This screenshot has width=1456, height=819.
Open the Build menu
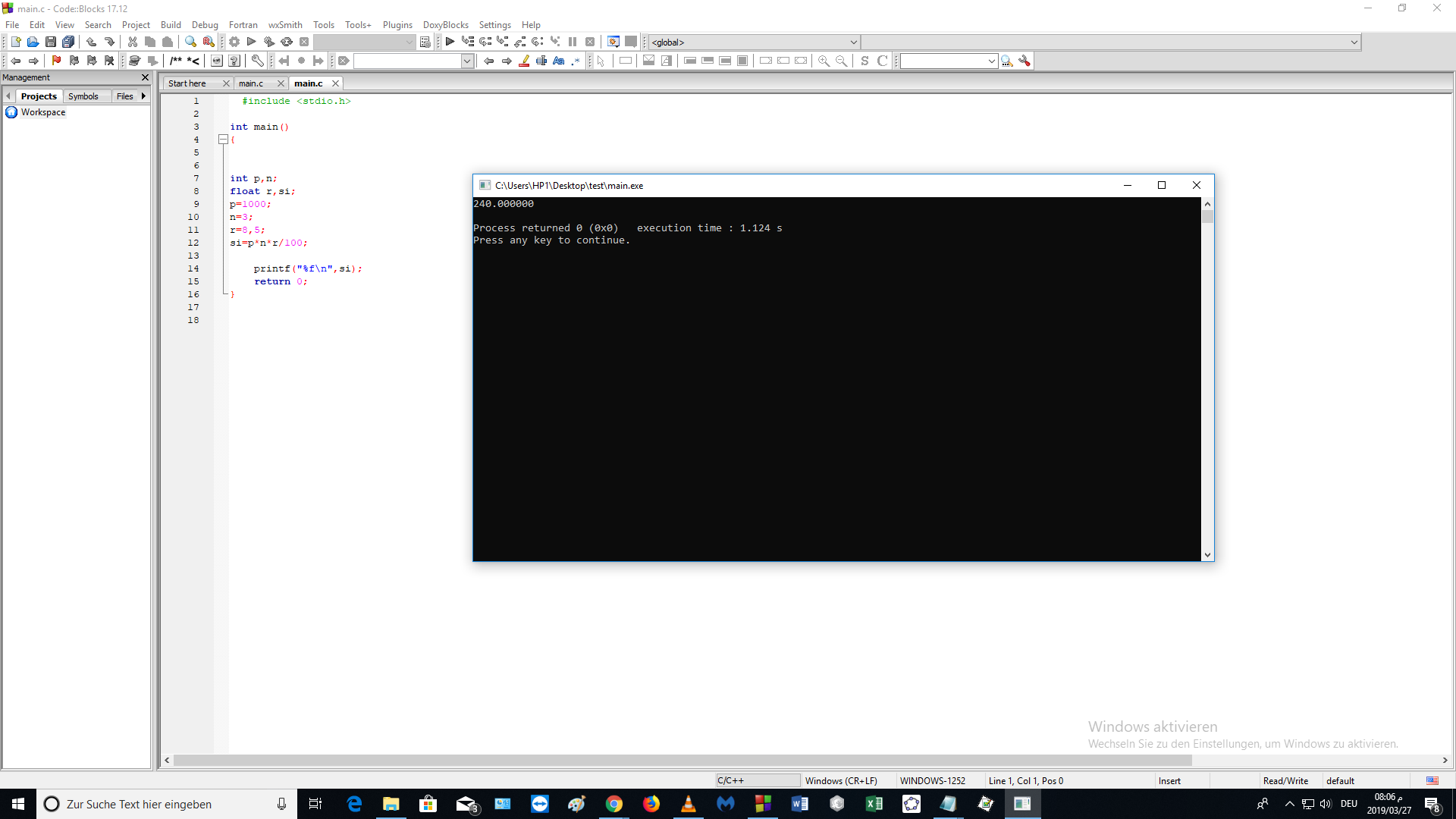[x=171, y=25]
